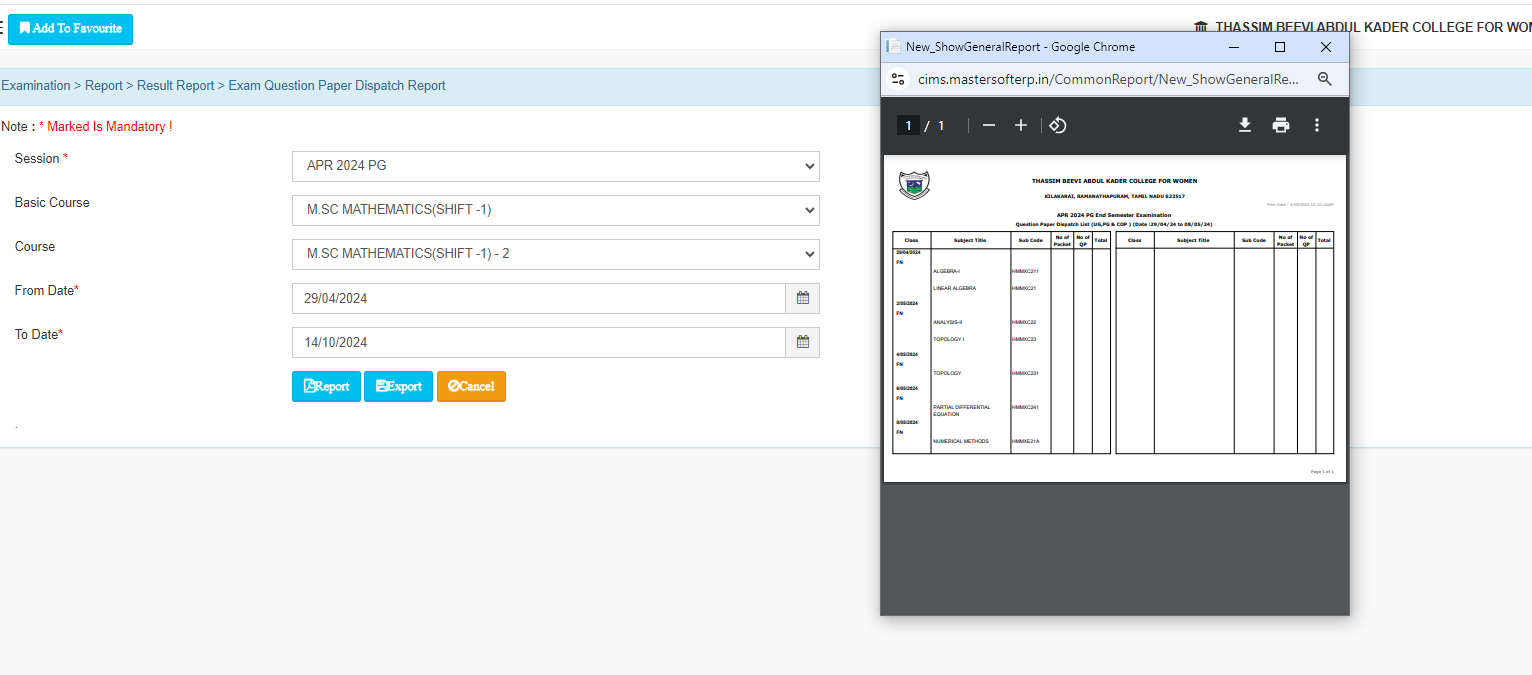Expand the Course dropdown
The image size is (1532, 675).
click(555, 254)
